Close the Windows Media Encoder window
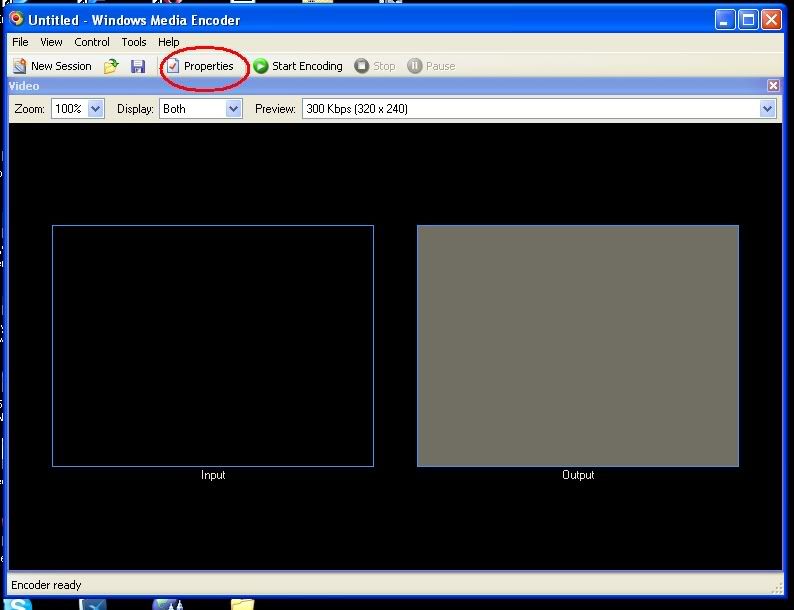Viewport: 794px width, 610px height. coord(771,20)
